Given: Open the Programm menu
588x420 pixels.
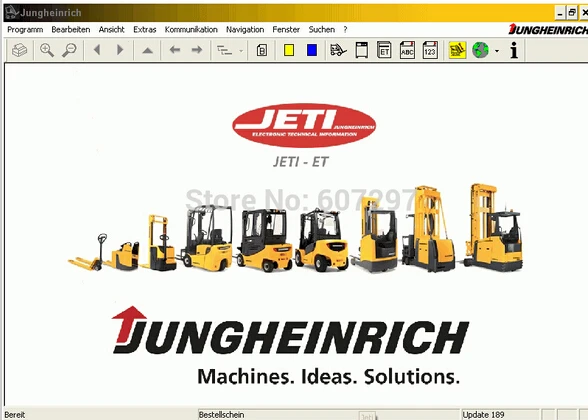Looking at the screenshot, I should [25, 30].
